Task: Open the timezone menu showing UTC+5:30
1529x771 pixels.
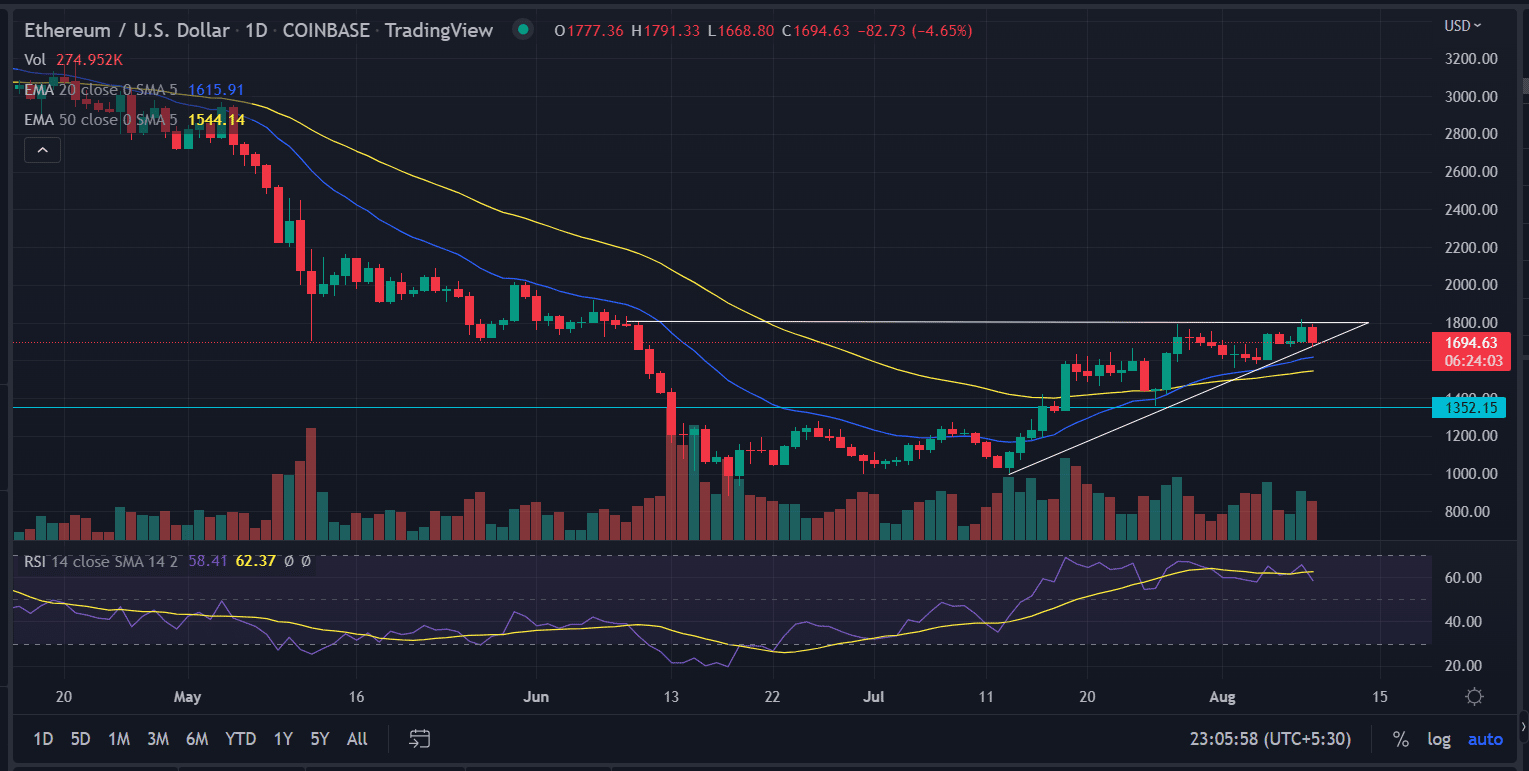Action: coord(1269,739)
